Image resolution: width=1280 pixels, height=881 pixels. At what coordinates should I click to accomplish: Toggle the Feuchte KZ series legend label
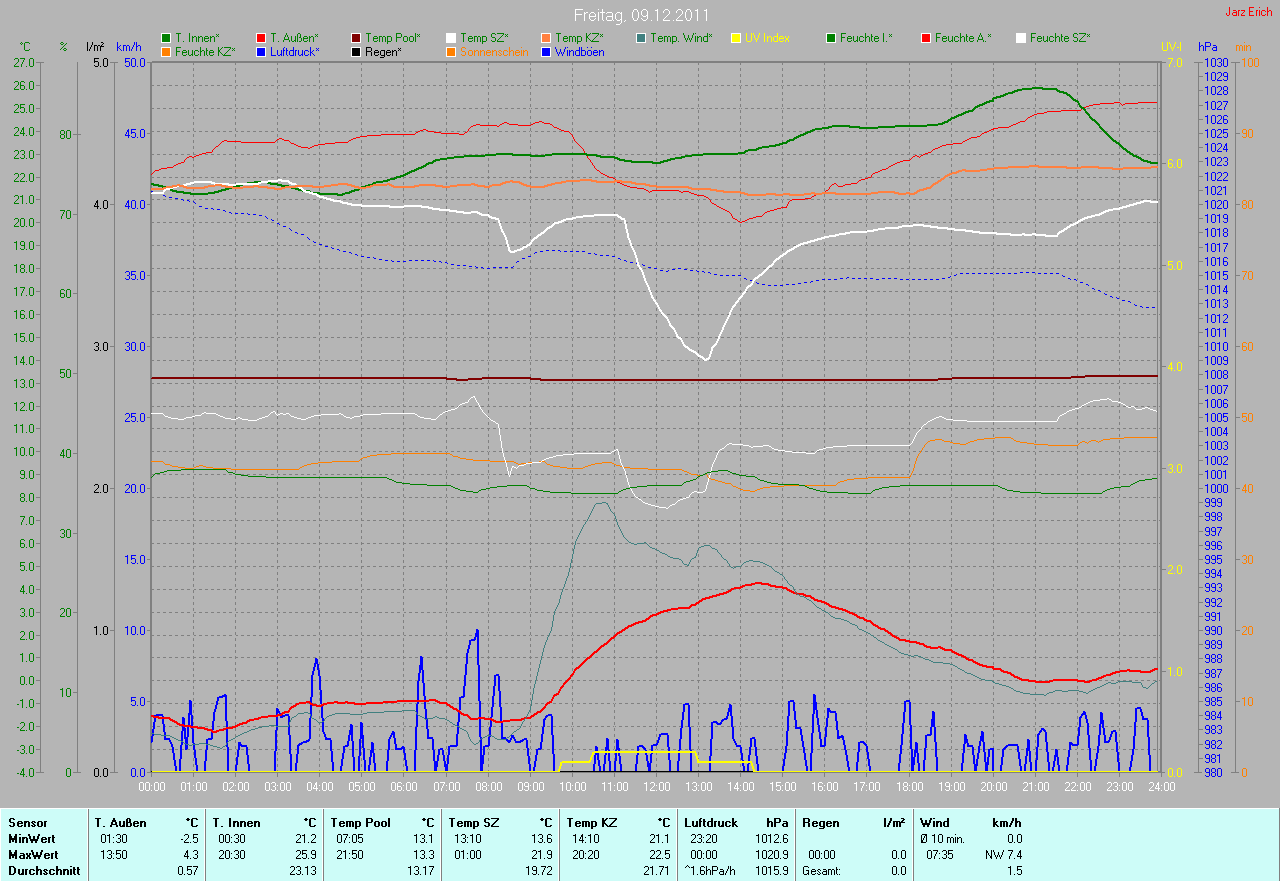coord(205,52)
